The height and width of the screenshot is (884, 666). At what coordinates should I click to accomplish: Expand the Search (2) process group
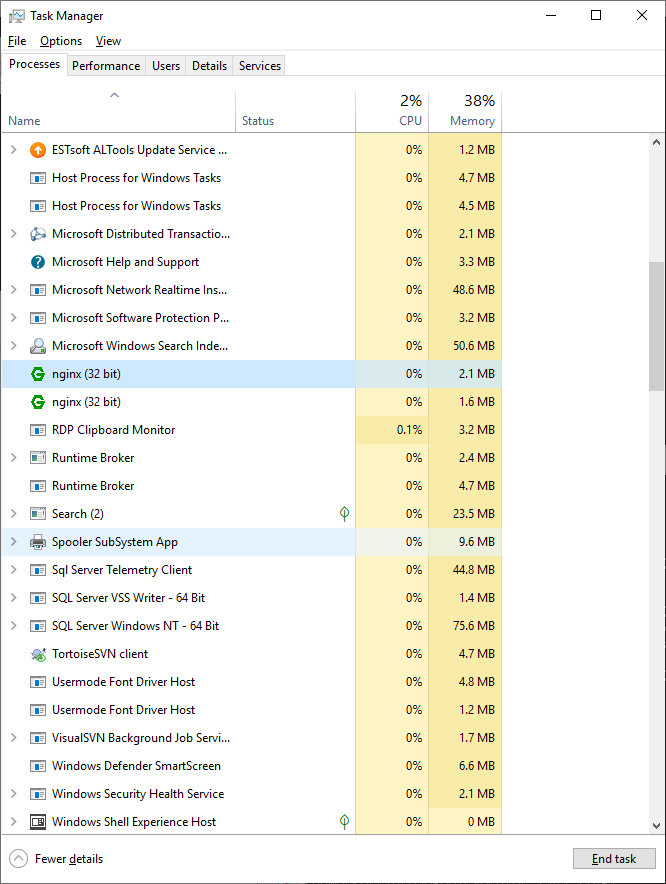click(14, 514)
